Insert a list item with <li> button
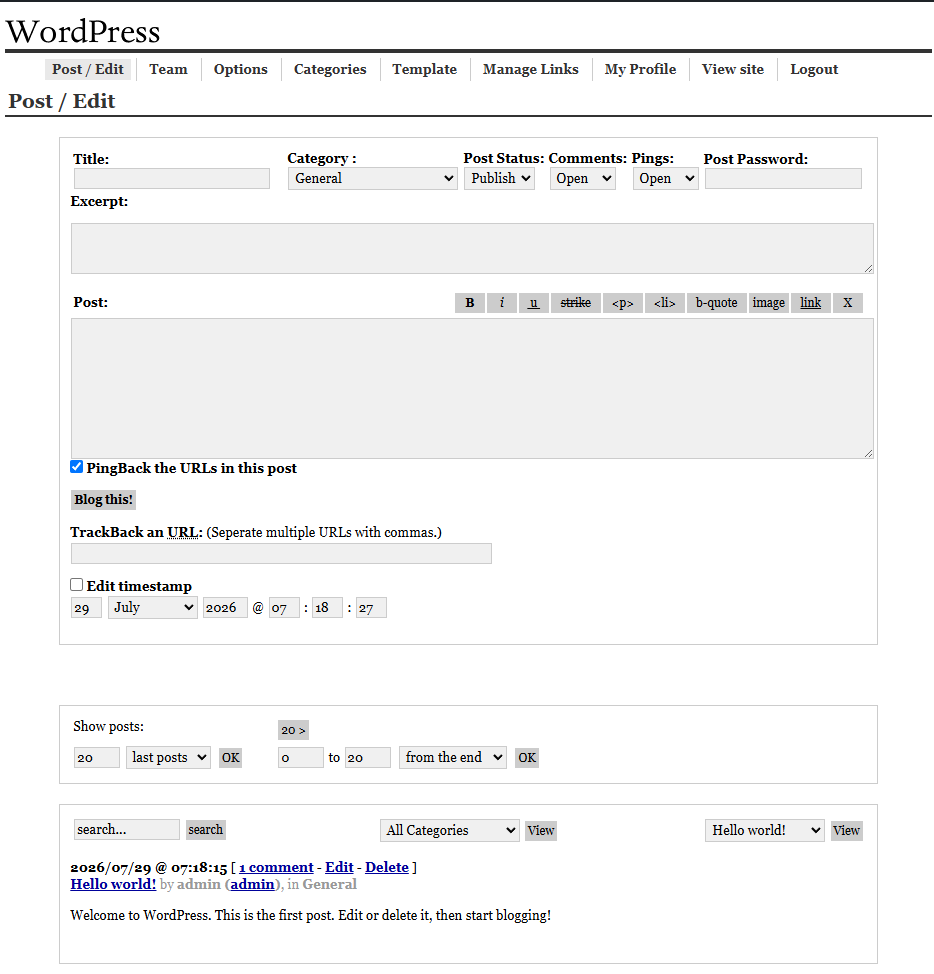The width and height of the screenshot is (934, 974). pos(664,303)
